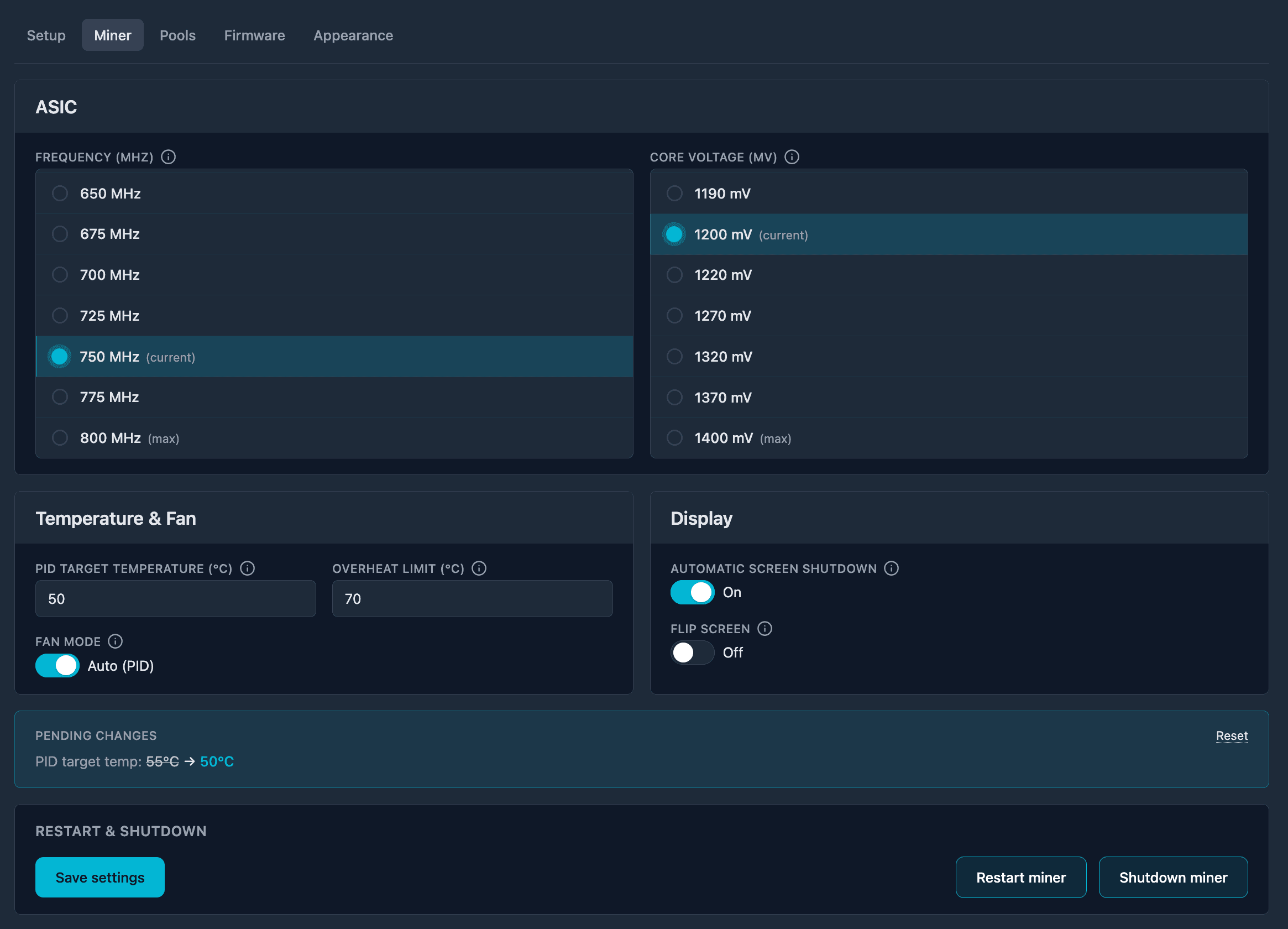Viewport: 1288px width, 929px height.
Task: Open the Firmware tab
Action: click(x=254, y=35)
